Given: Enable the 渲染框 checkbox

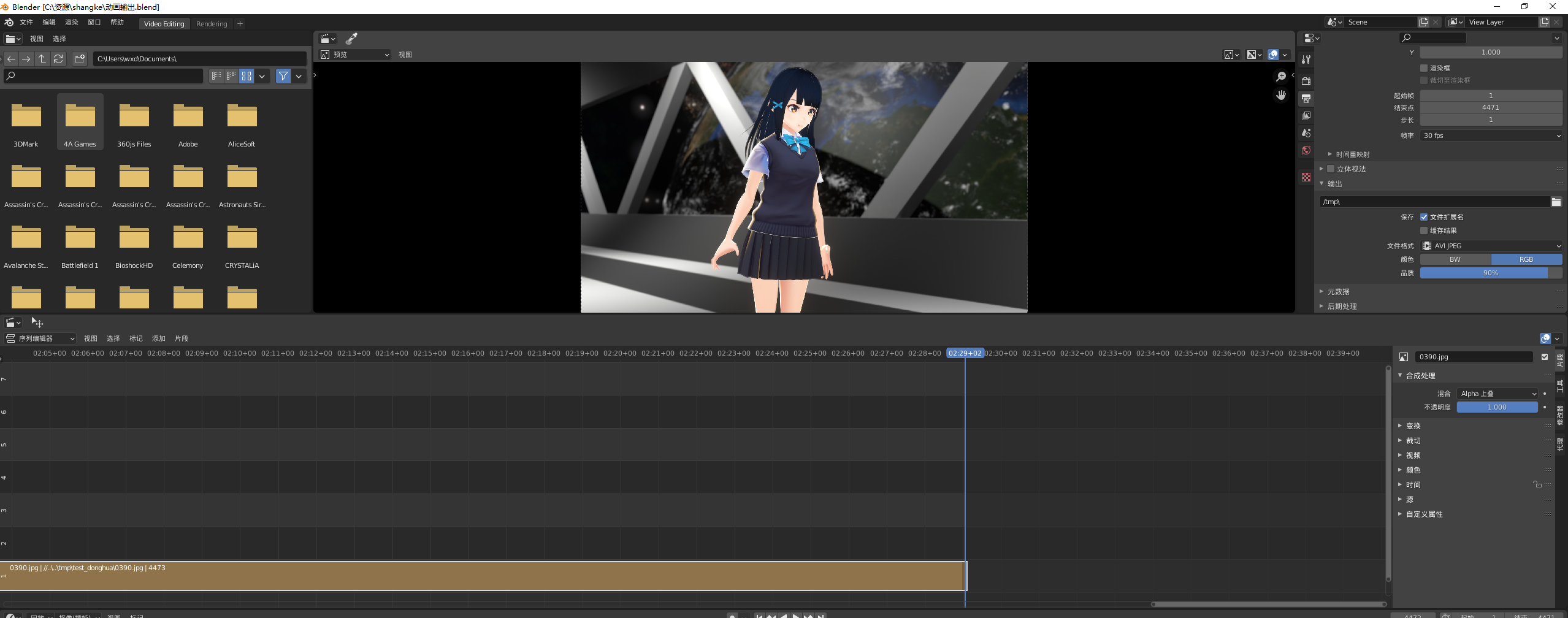Looking at the screenshot, I should point(1424,68).
